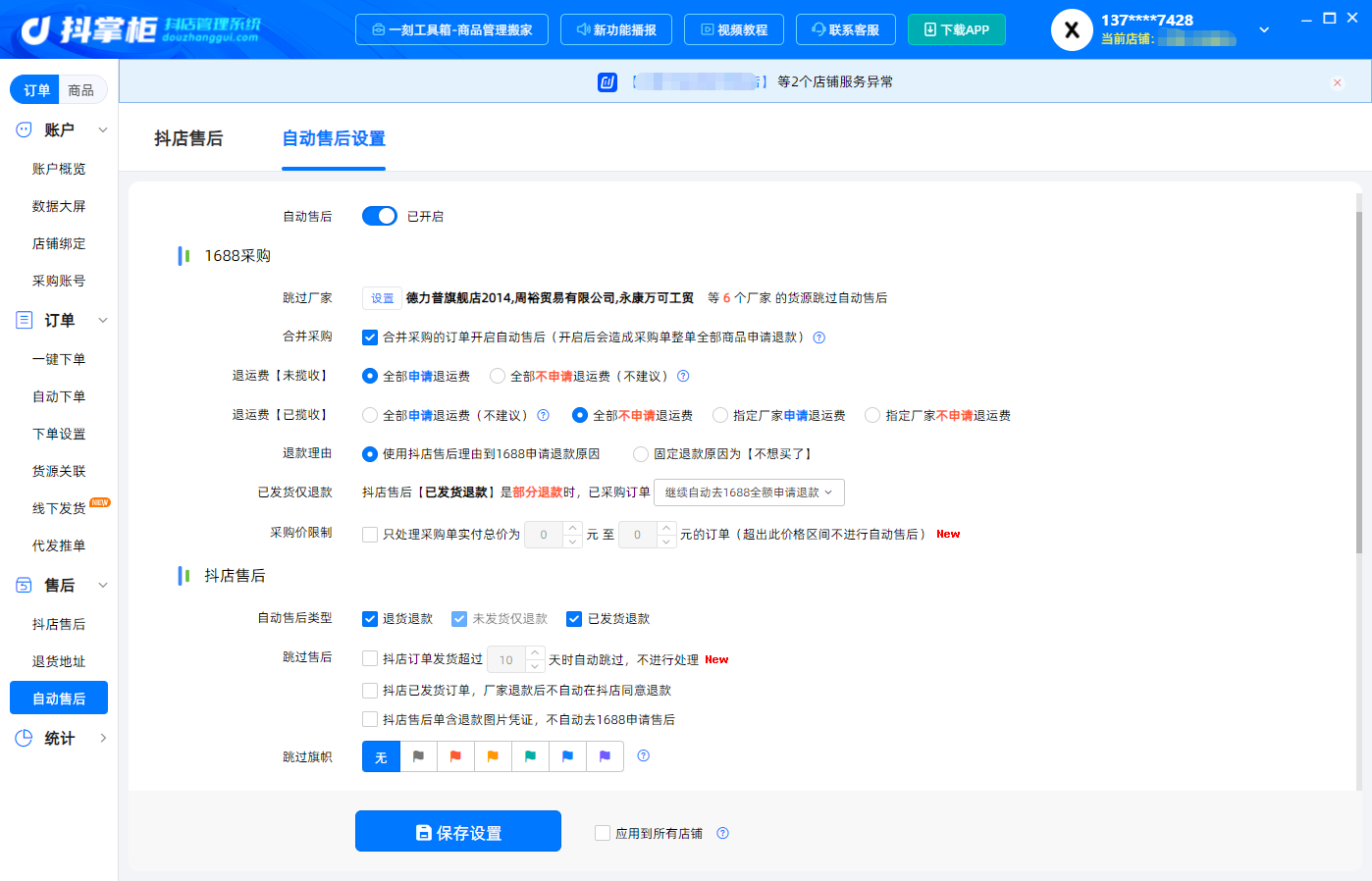Select 全部不申请退运费 for 未揽收
The image size is (1372, 881).
498,376
